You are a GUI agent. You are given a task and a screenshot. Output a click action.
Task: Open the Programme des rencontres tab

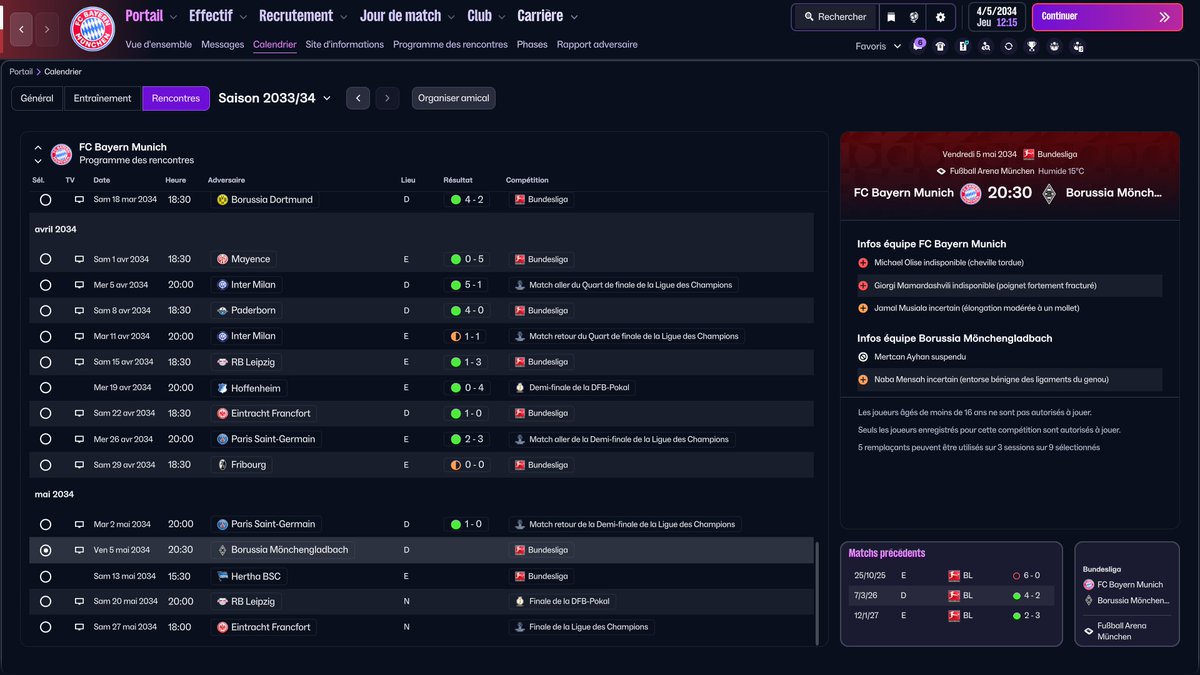coord(450,45)
